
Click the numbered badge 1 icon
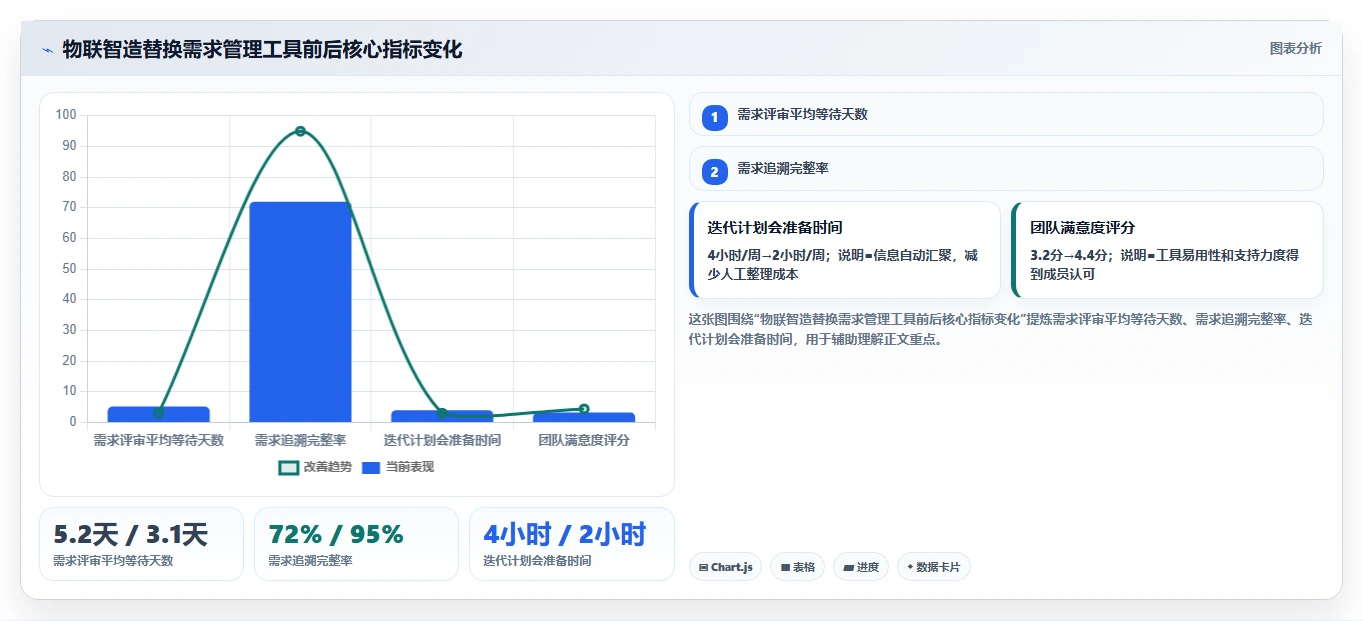tap(714, 118)
